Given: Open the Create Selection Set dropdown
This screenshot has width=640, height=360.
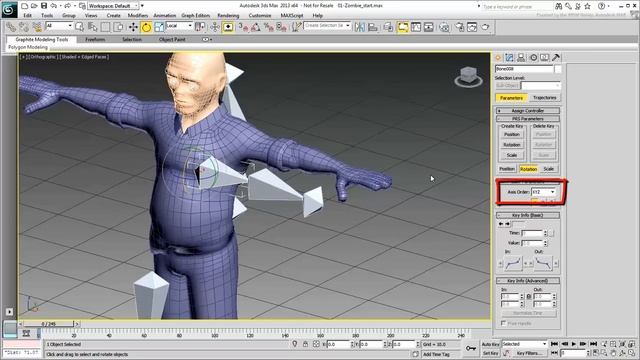Looking at the screenshot, I should (x=327, y=26).
